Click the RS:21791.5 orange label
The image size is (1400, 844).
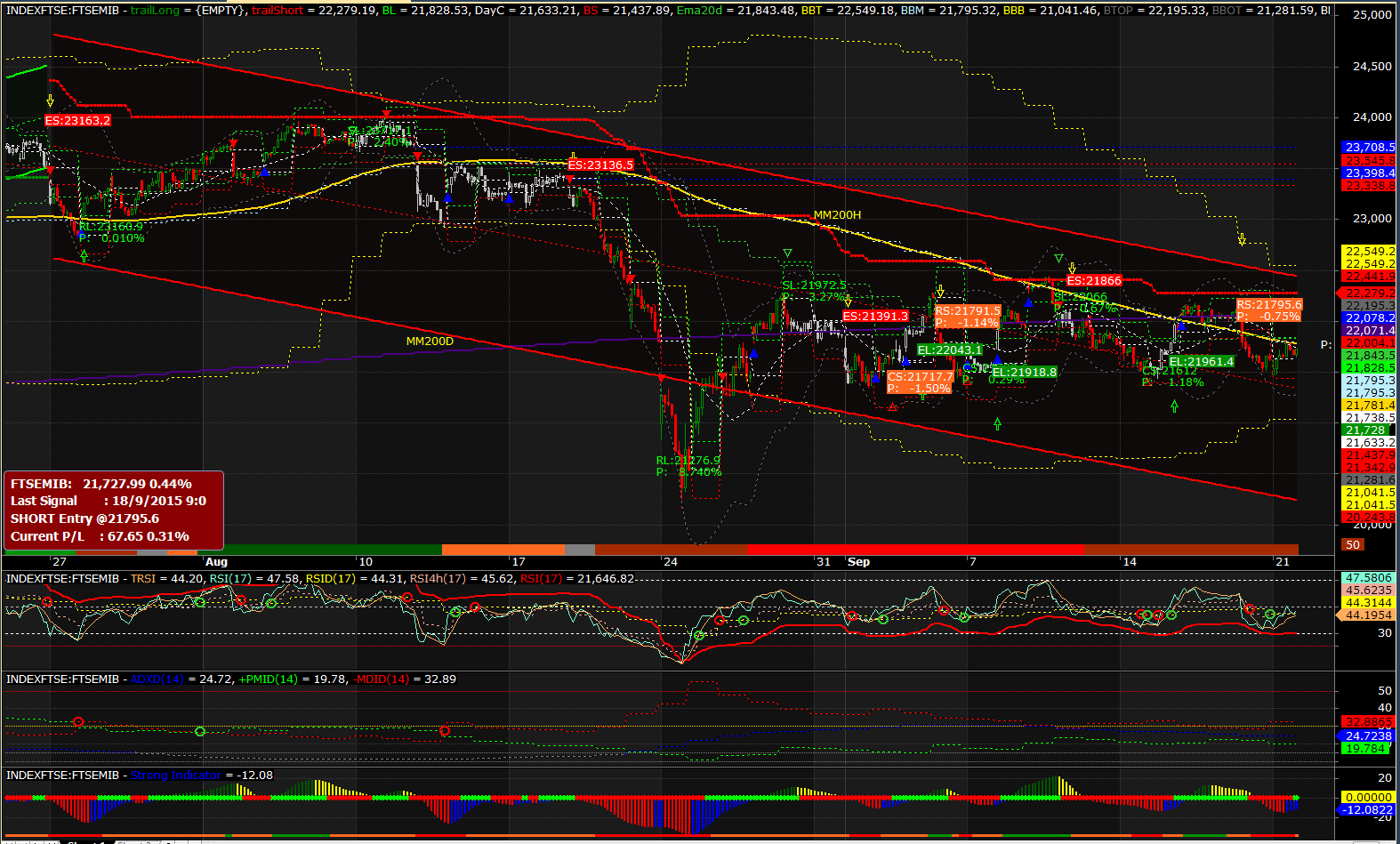(968, 311)
